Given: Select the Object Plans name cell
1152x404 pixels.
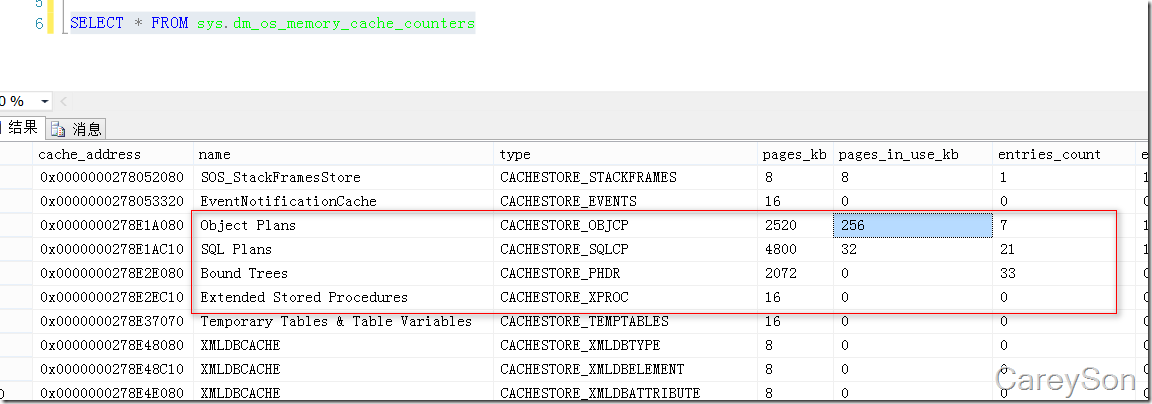Looking at the screenshot, I should point(248,226).
